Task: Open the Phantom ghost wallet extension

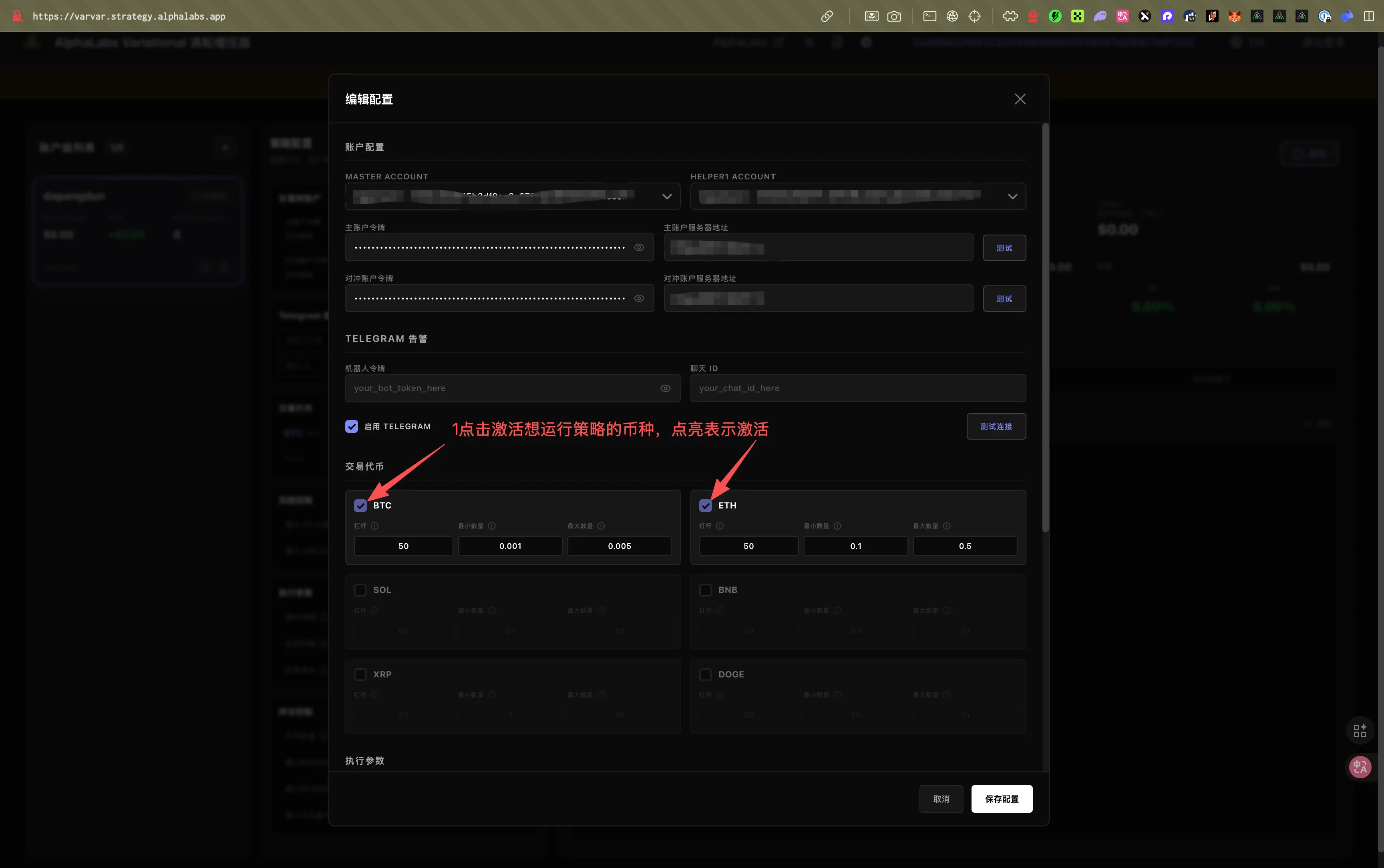Action: point(1100,16)
